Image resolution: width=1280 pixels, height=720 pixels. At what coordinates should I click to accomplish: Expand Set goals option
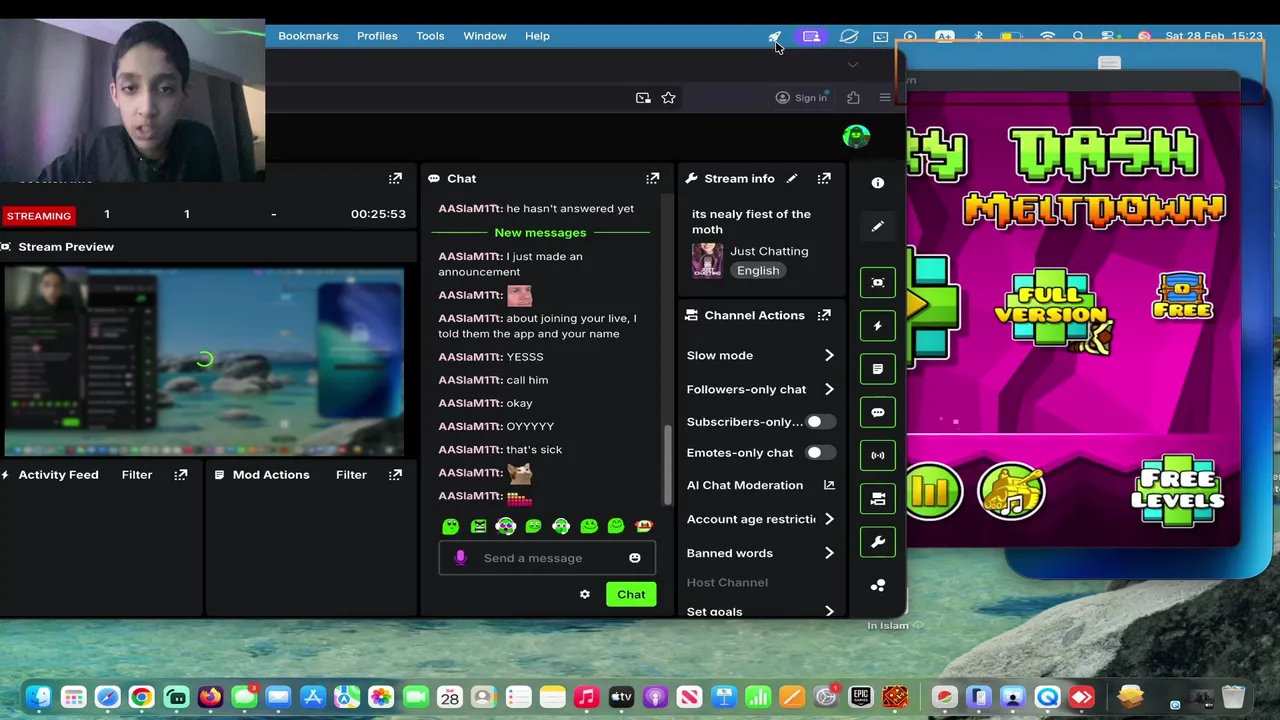pos(829,611)
